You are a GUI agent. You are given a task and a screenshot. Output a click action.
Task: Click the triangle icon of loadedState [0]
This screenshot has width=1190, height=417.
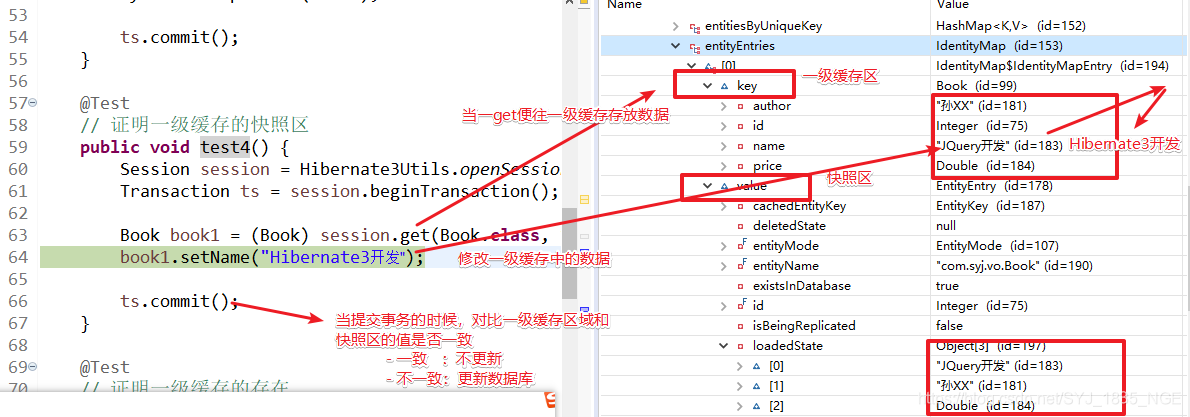coord(757,365)
